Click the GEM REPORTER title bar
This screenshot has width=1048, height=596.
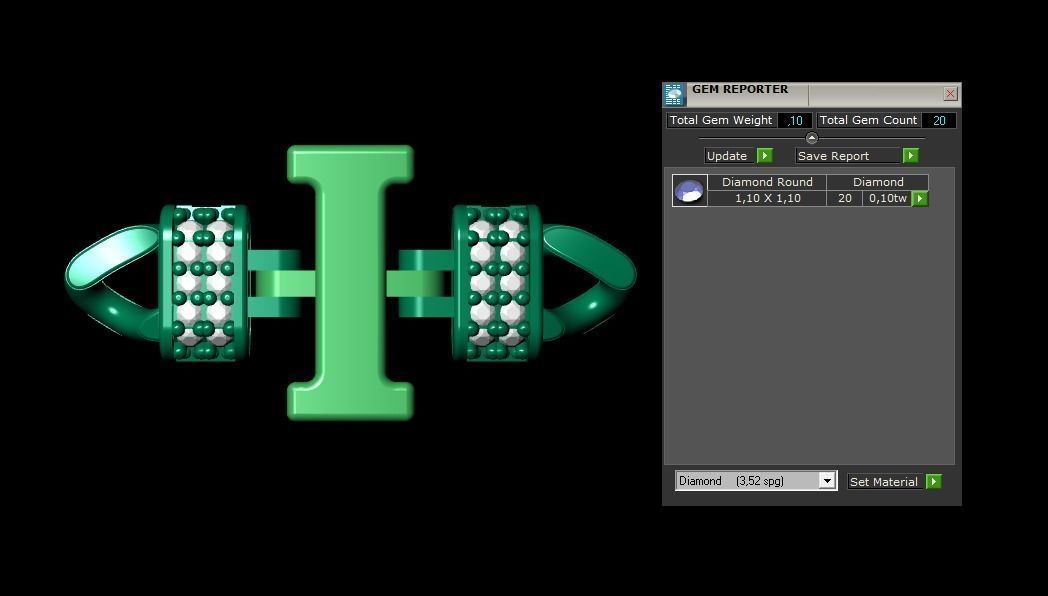[x=814, y=94]
